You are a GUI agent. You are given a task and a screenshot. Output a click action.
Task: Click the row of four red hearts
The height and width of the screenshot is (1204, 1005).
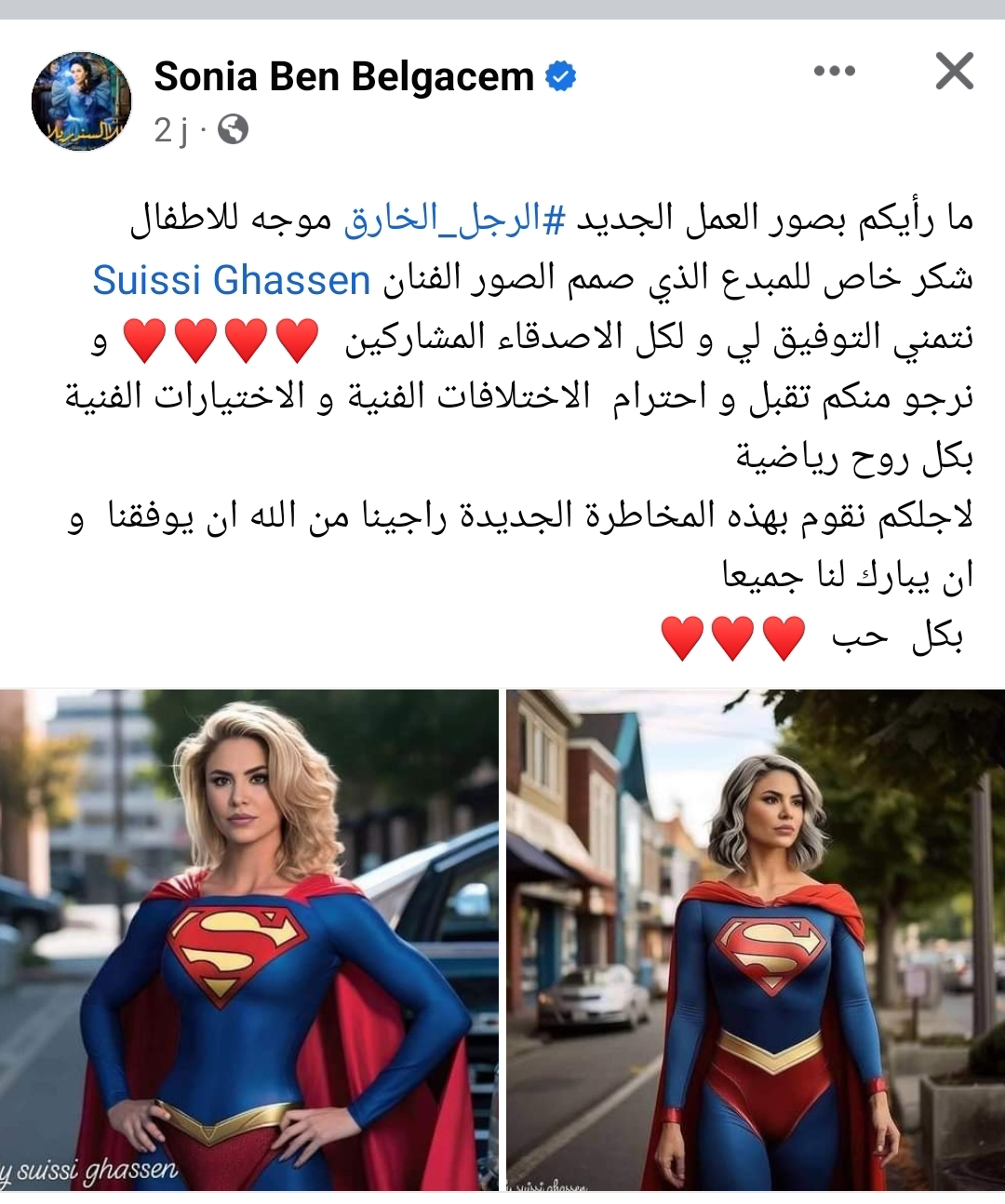(x=222, y=340)
